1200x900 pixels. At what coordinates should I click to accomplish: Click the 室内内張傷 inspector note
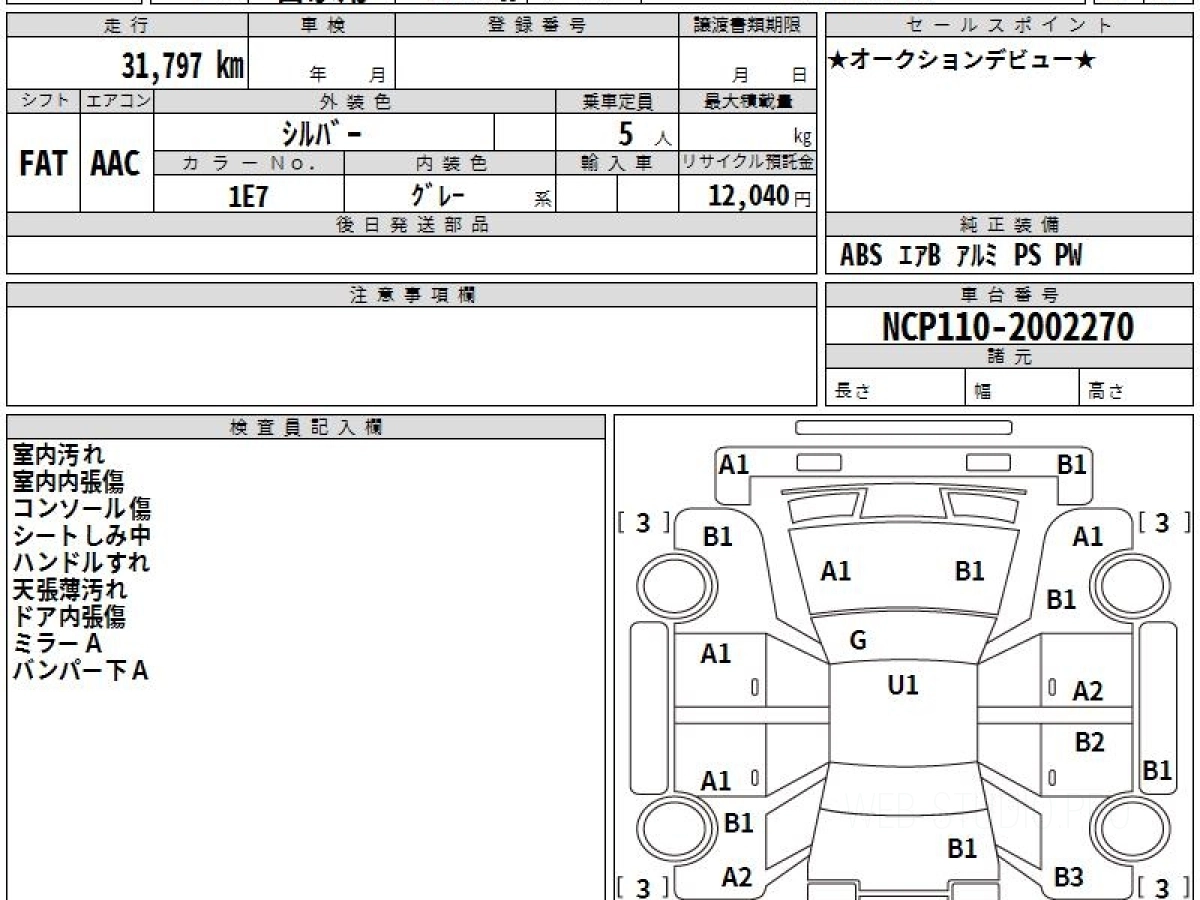[x=68, y=482]
